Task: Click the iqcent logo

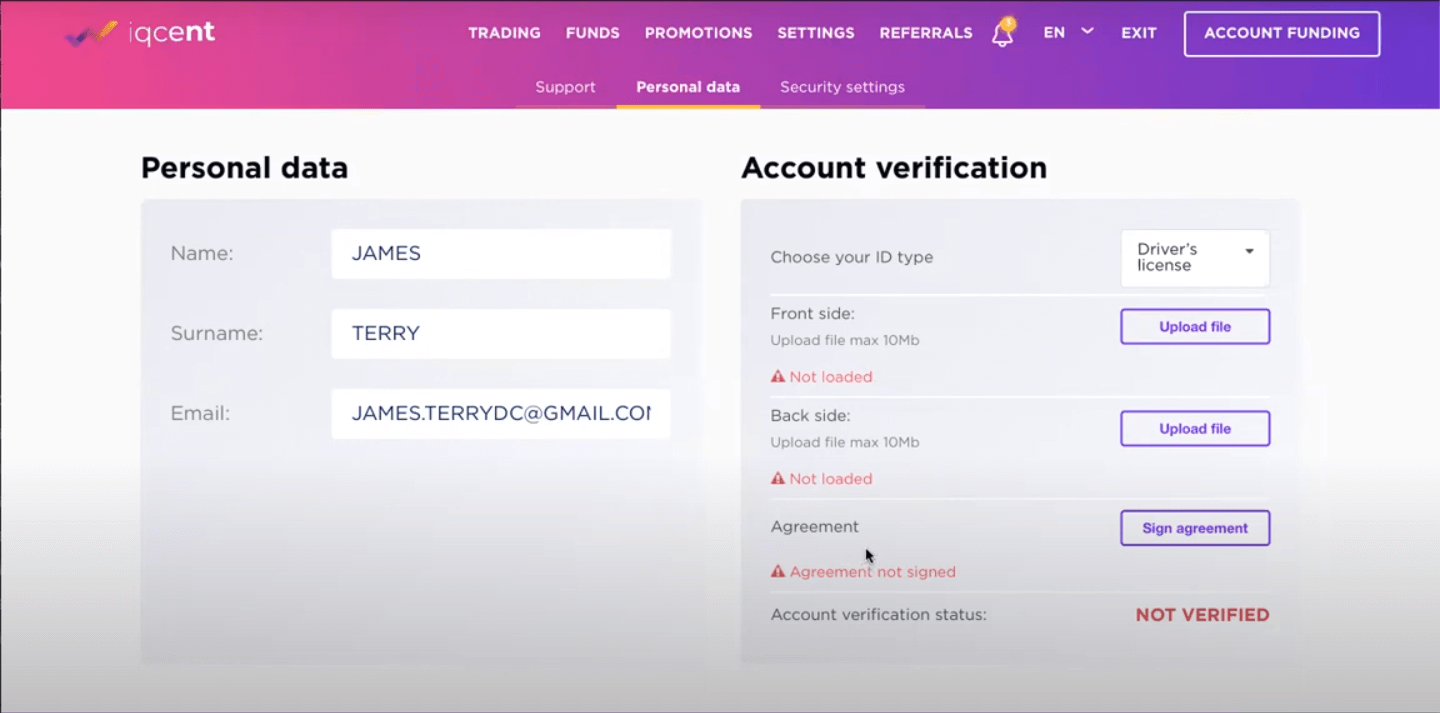Action: pos(140,34)
